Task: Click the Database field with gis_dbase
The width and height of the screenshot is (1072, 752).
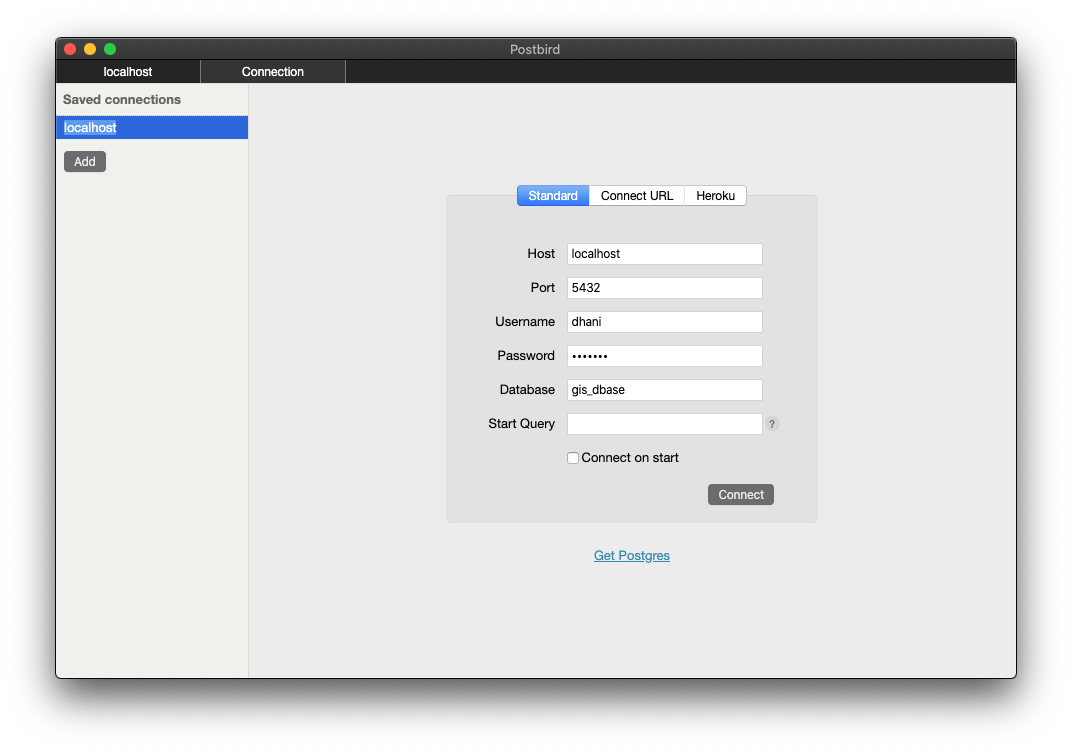Action: tap(664, 390)
